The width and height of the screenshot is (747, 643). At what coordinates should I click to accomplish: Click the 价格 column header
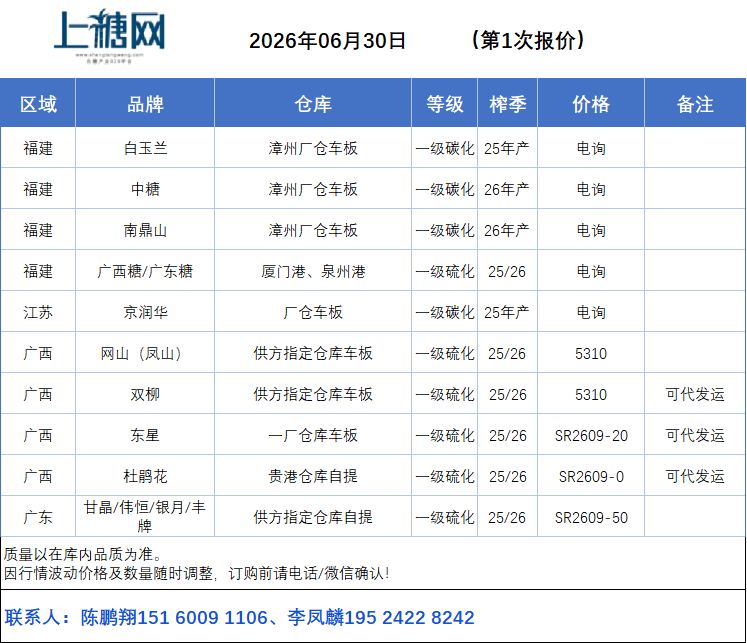[591, 104]
